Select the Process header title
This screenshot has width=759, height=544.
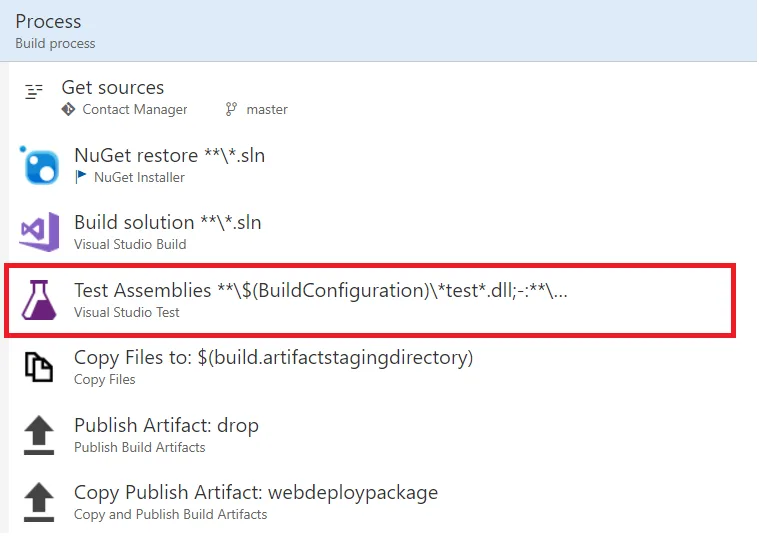(48, 21)
